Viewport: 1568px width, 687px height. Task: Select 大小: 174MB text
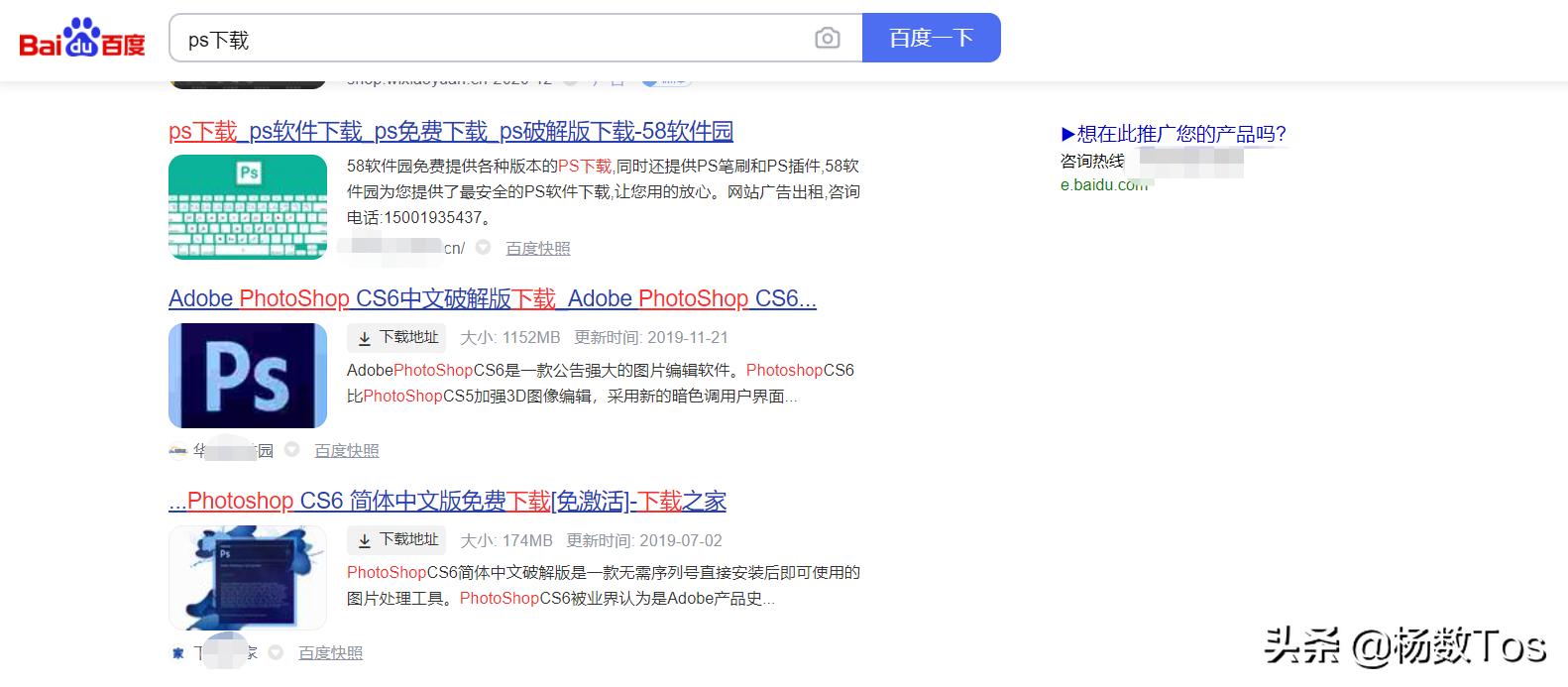[x=506, y=540]
